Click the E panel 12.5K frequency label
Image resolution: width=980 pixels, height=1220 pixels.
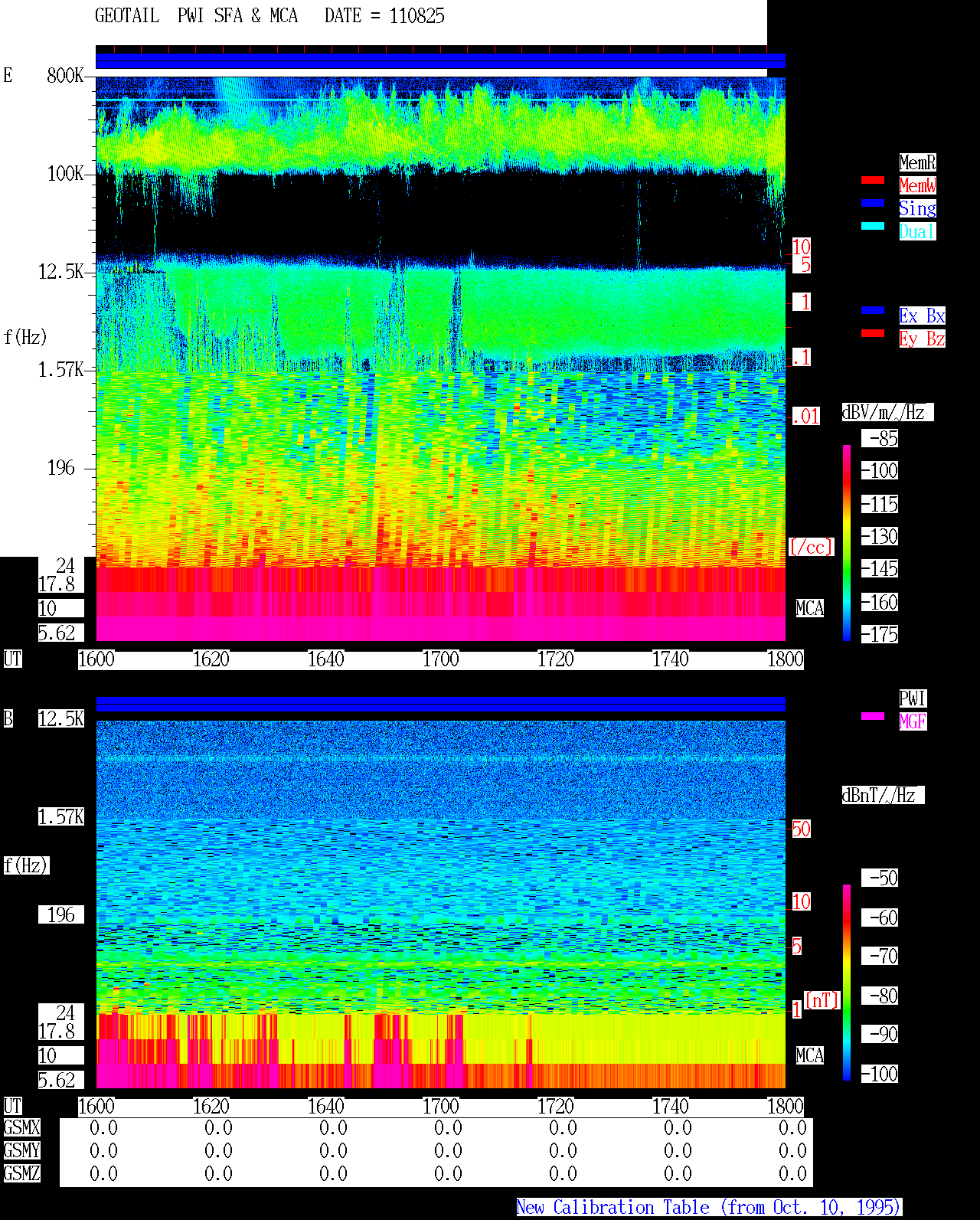coord(61,271)
